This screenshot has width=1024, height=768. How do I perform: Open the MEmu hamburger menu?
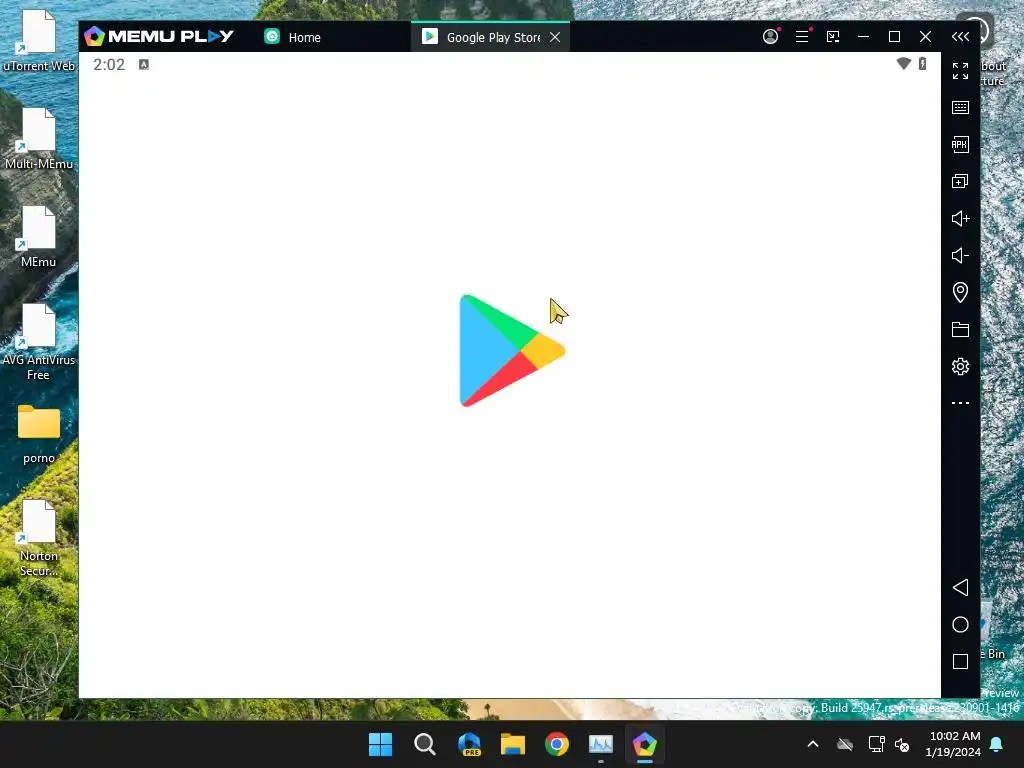tap(802, 37)
